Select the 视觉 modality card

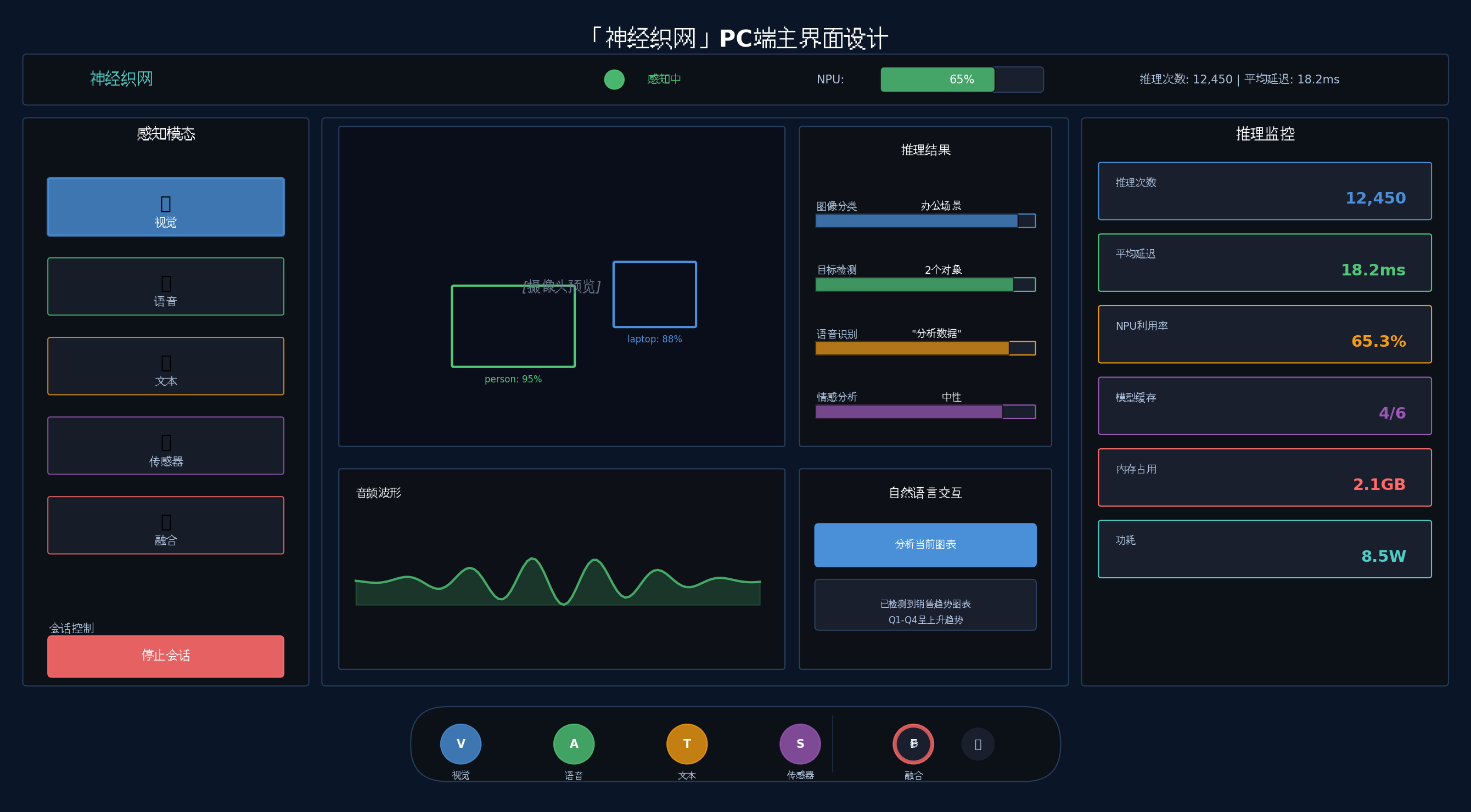coord(166,207)
